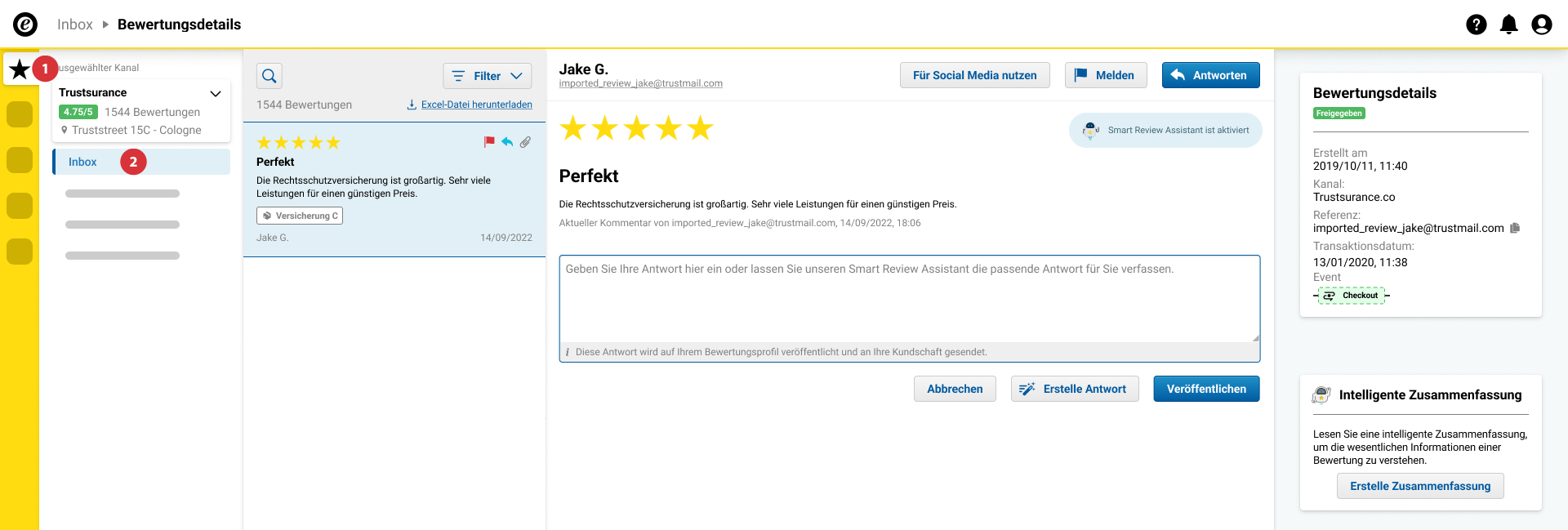Viewport: 1568px width, 530px height.
Task: Select the star reviews sidebar icon
Action: (20, 69)
